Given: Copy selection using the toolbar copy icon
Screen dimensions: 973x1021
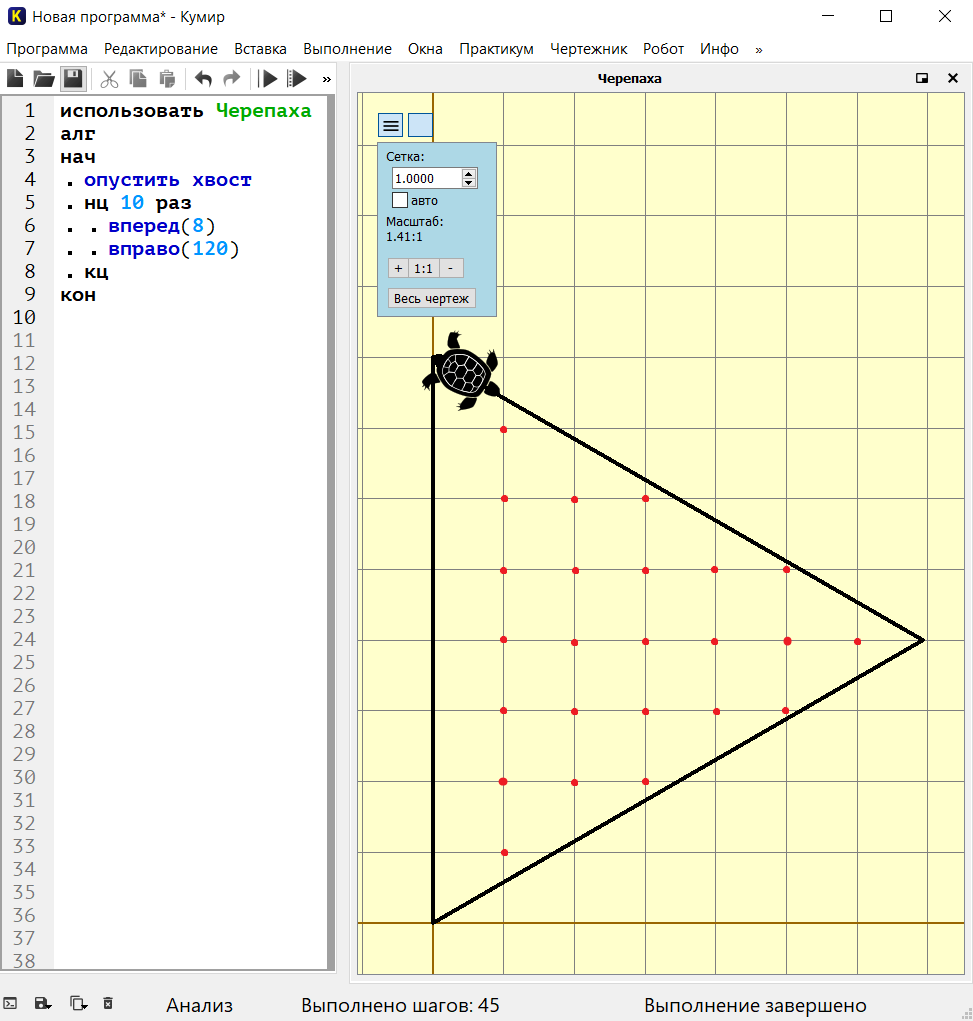Looking at the screenshot, I should [138, 79].
